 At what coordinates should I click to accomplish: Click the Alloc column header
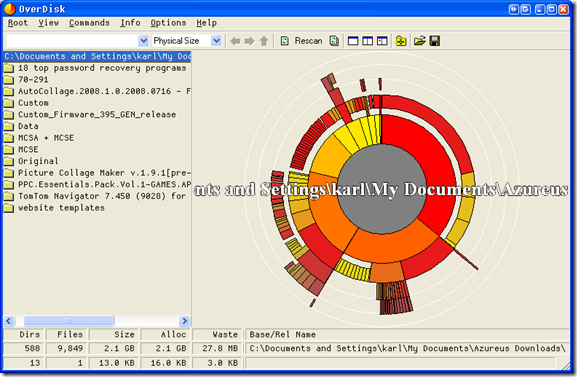coord(165,334)
